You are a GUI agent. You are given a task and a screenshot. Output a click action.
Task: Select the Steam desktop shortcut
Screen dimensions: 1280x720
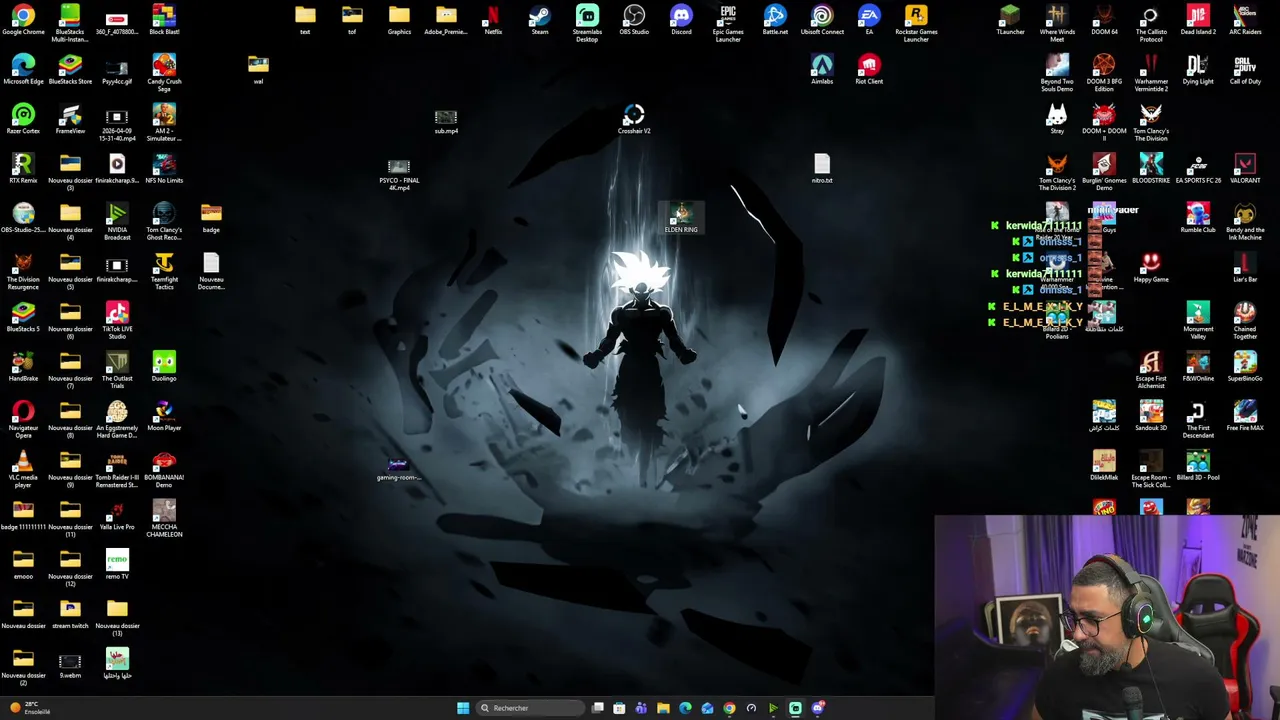click(540, 20)
